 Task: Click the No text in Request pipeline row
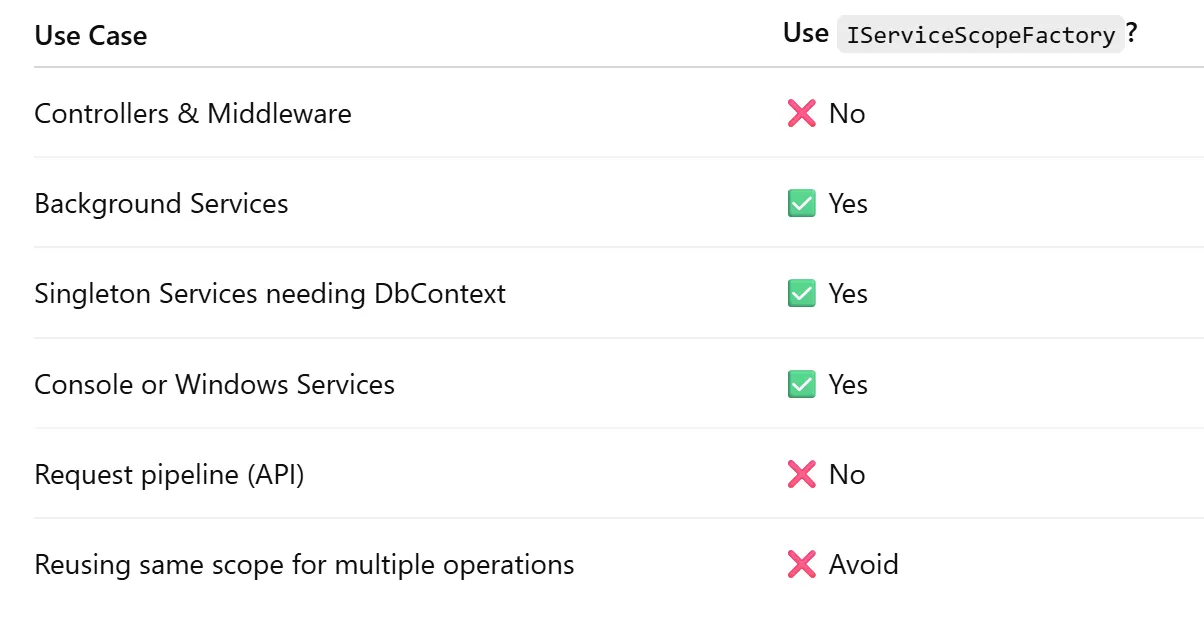coord(847,474)
